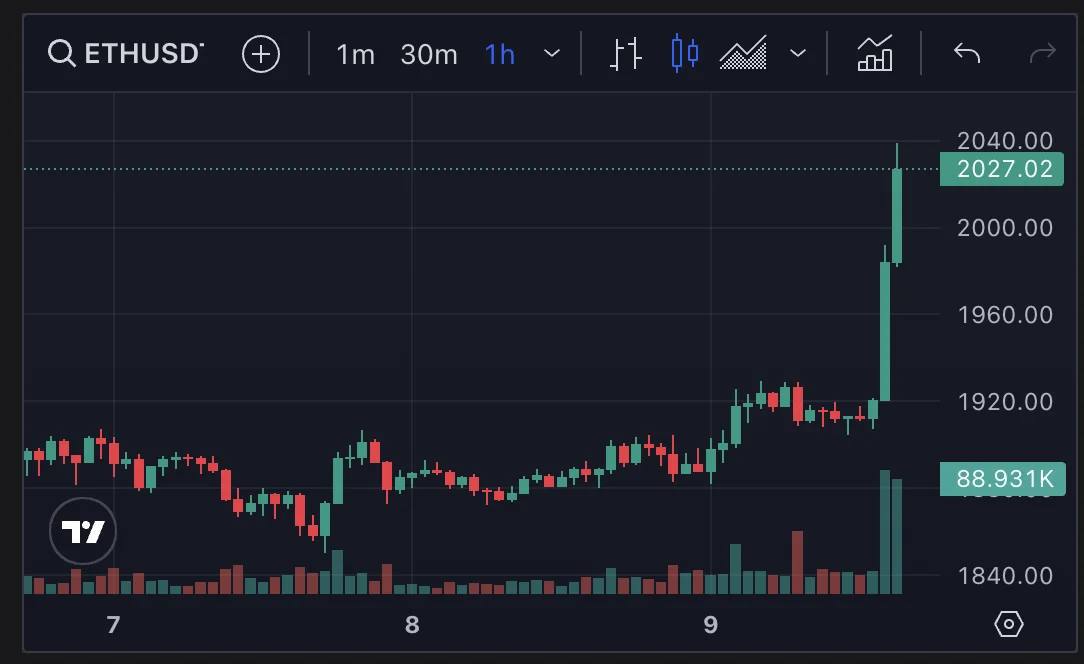1084x664 pixels.
Task: Select the area chart style
Action: [x=743, y=53]
